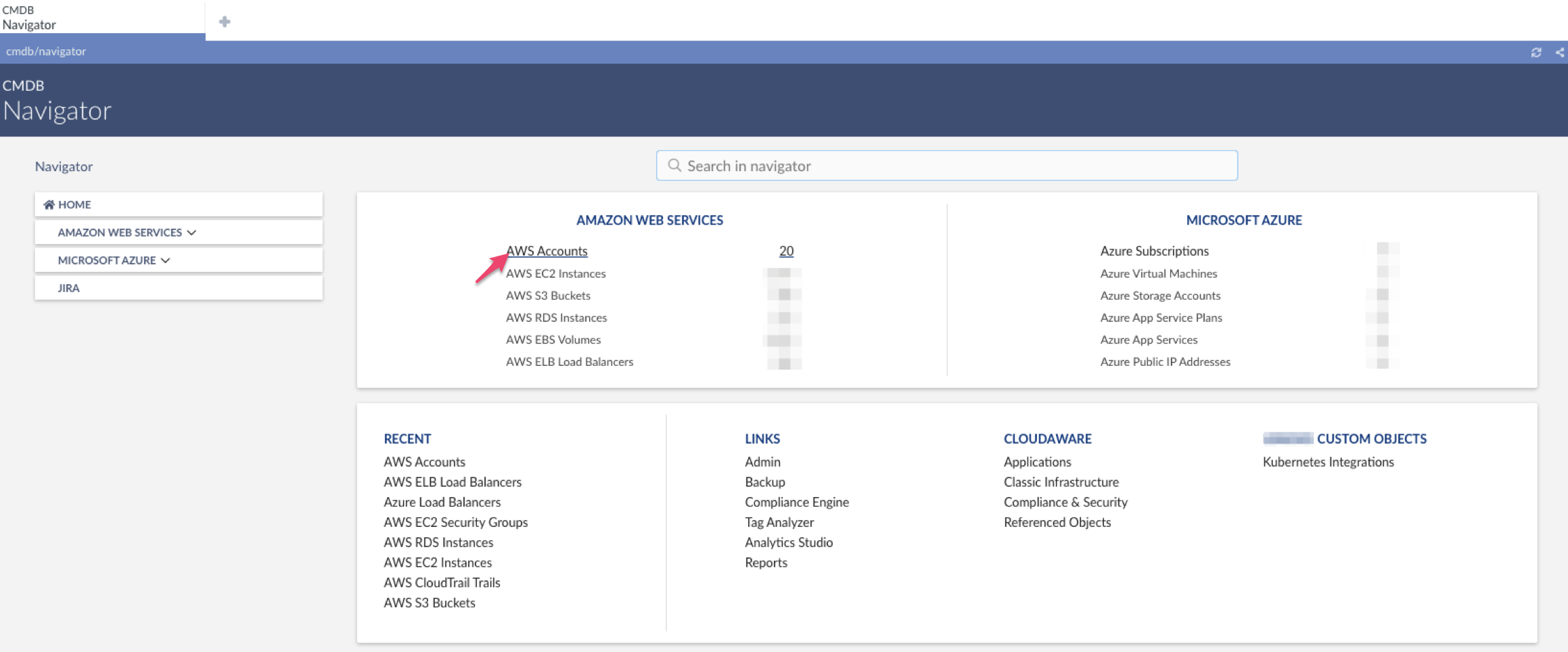Screen dimensions: 1568x652
Task: Open Azure Virtual Machines
Action: tap(1159, 273)
